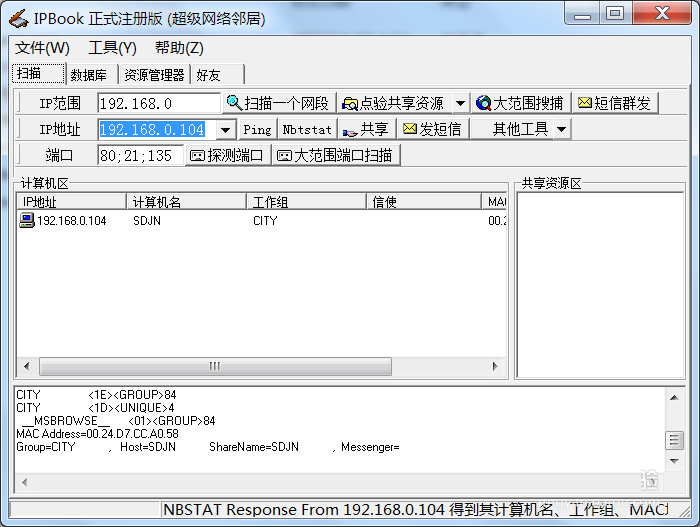Image resolution: width=700 pixels, height=527 pixels.
Task: Open the IP地址 combo box dropdown
Action: (225, 130)
